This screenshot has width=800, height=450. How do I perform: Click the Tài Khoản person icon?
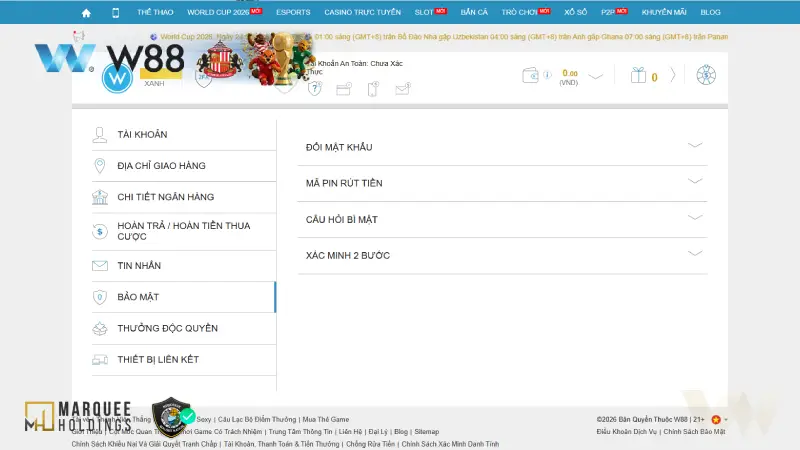click(x=100, y=135)
